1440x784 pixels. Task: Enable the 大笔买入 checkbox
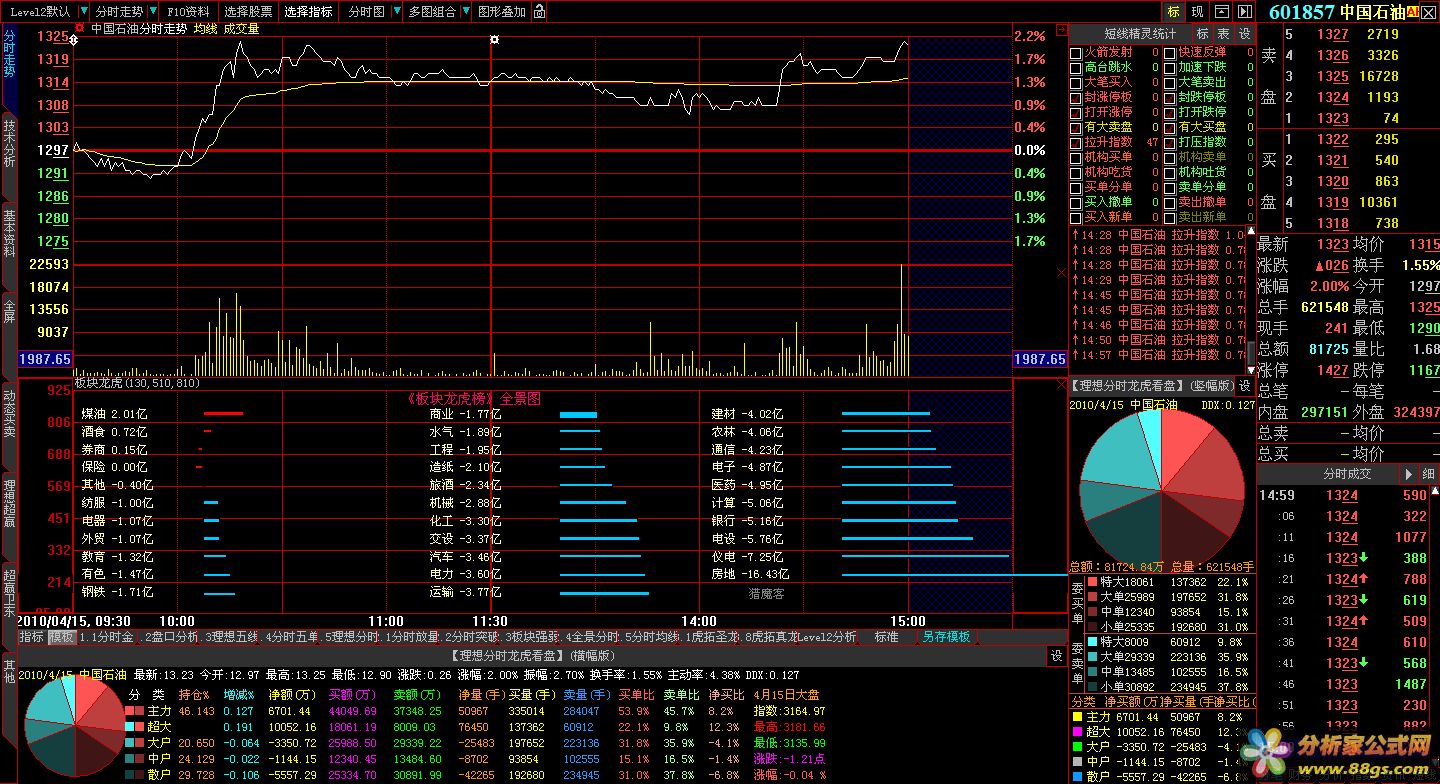pyautogui.click(x=1076, y=82)
